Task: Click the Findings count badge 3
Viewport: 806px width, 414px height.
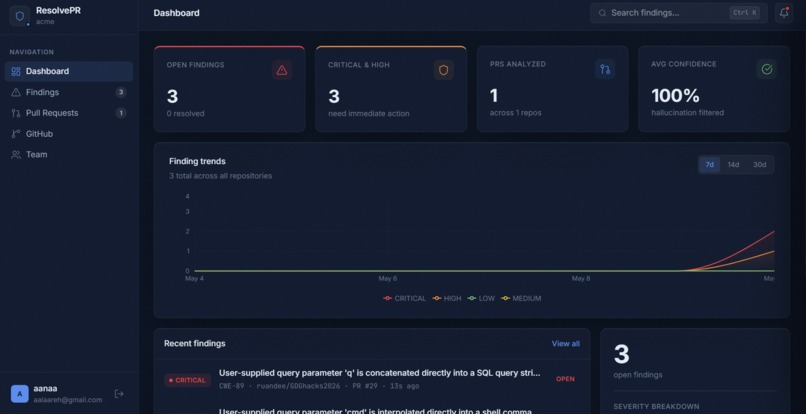Action: click(x=121, y=92)
